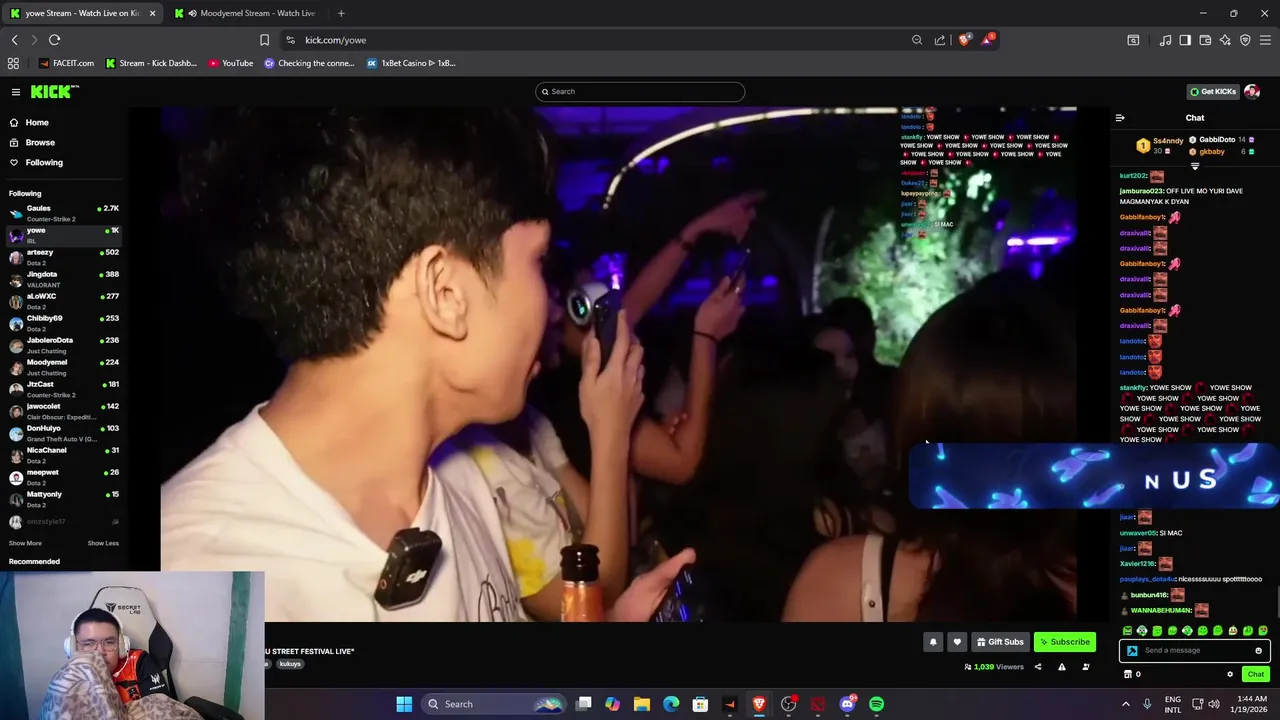The image size is (1280, 720).
Task: Follow channel with the heart button
Action: pyautogui.click(x=957, y=642)
